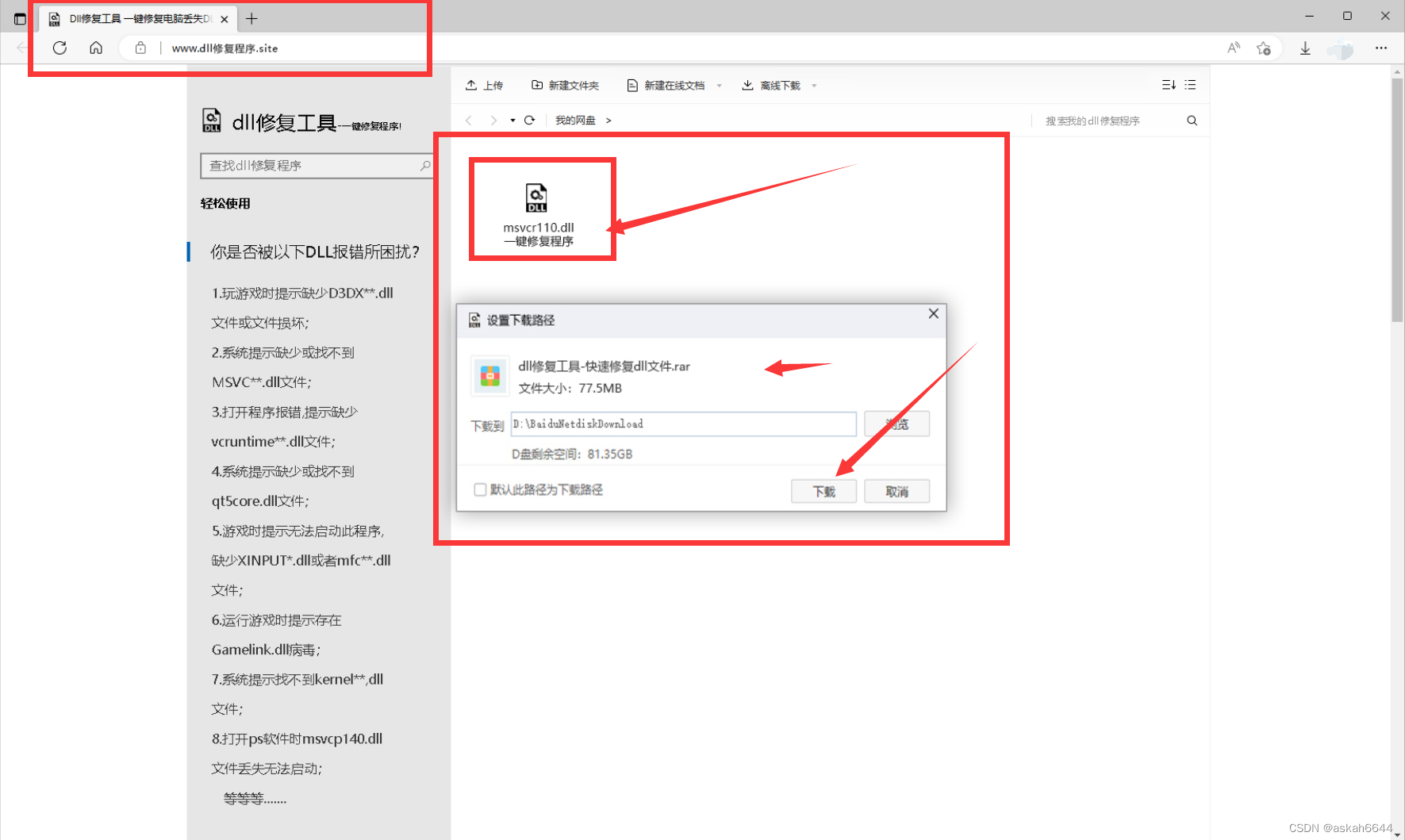Open the read aloud icon
Viewport: 1405px width, 840px height.
pyautogui.click(x=1234, y=48)
